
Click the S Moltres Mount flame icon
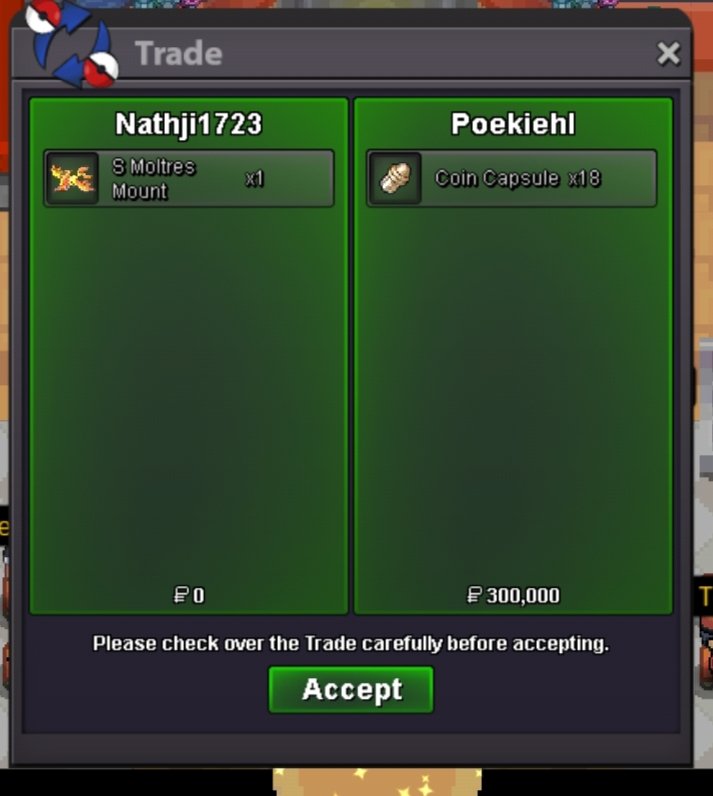(72, 179)
